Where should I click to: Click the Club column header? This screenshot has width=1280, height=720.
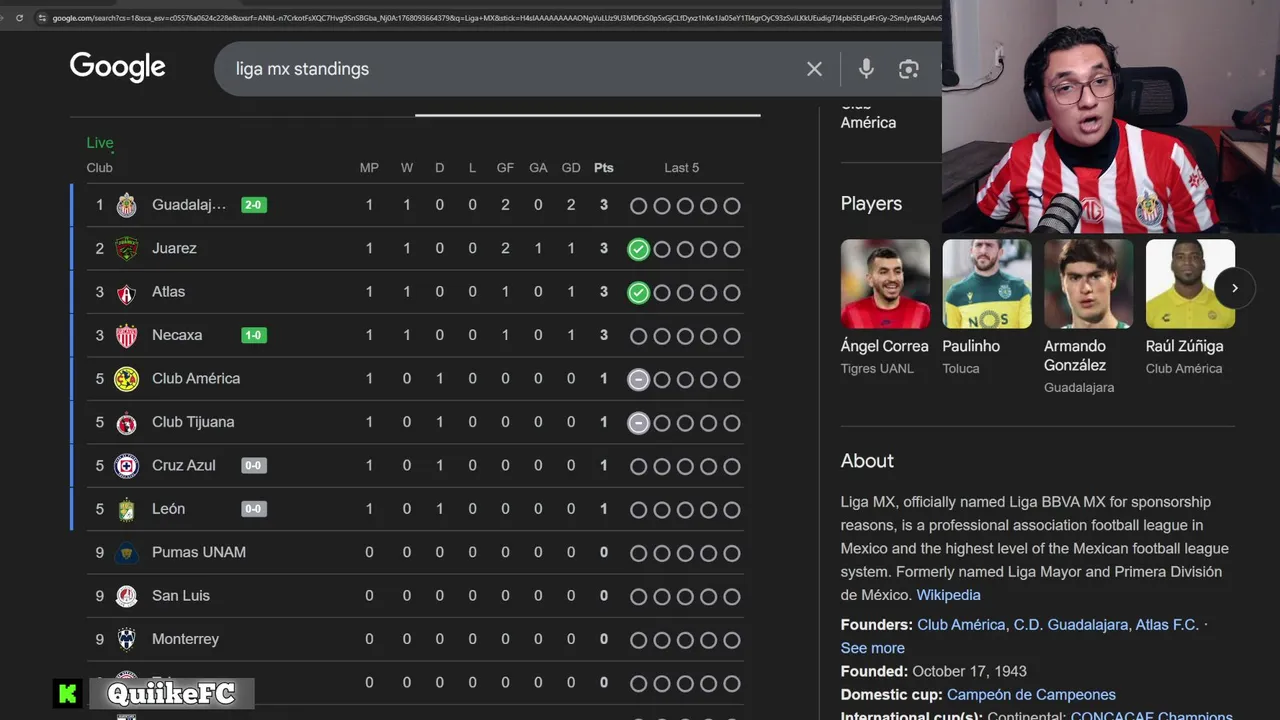(x=99, y=168)
